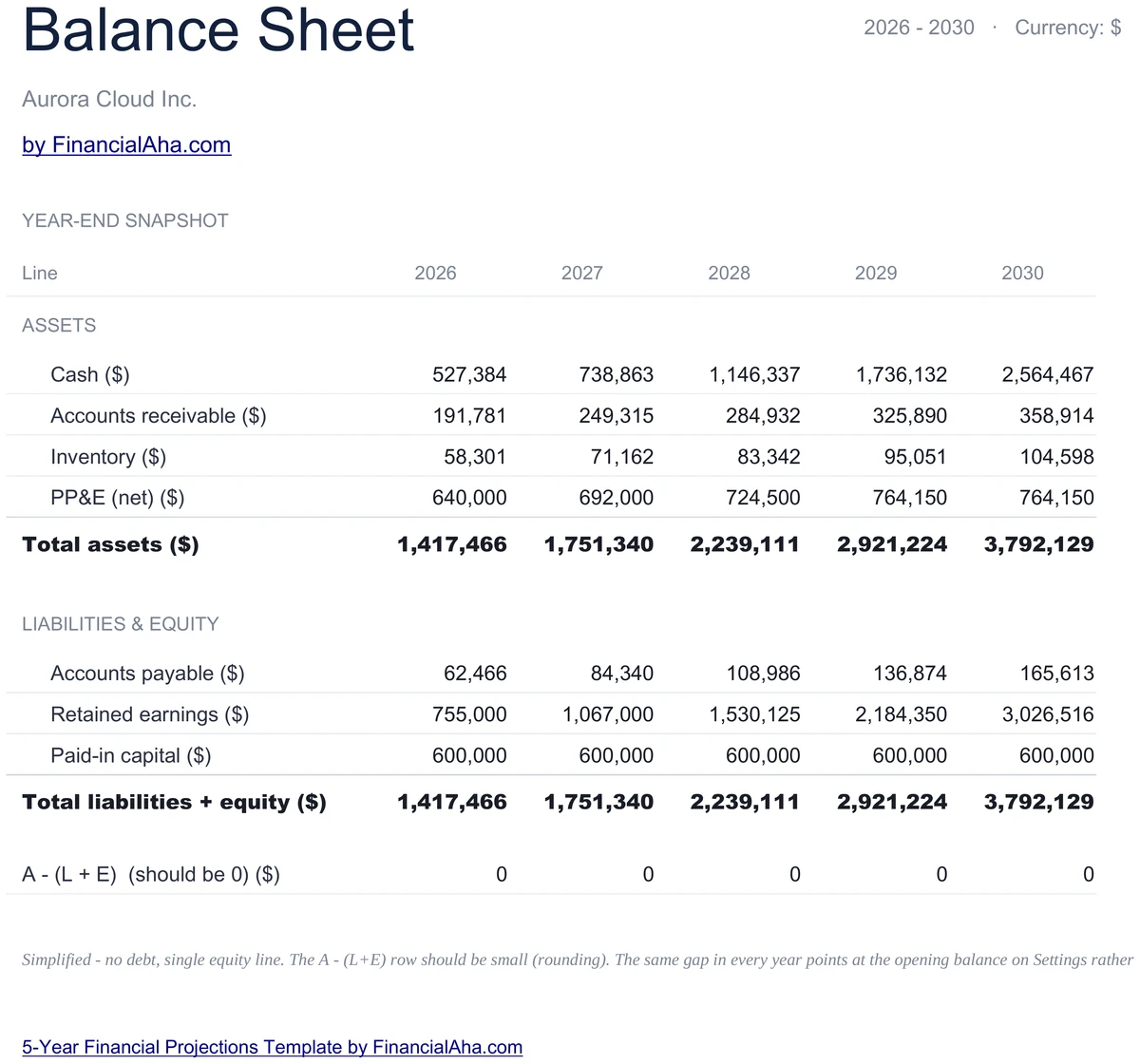
Task: Select Accounts receivable value 249,315
Action: (617, 415)
